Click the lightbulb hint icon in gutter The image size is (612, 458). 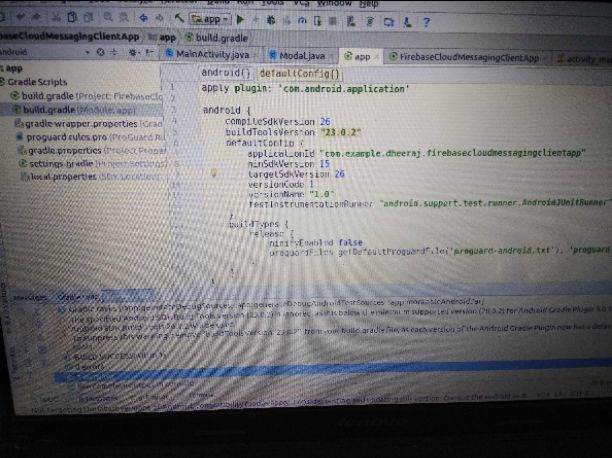214,172
